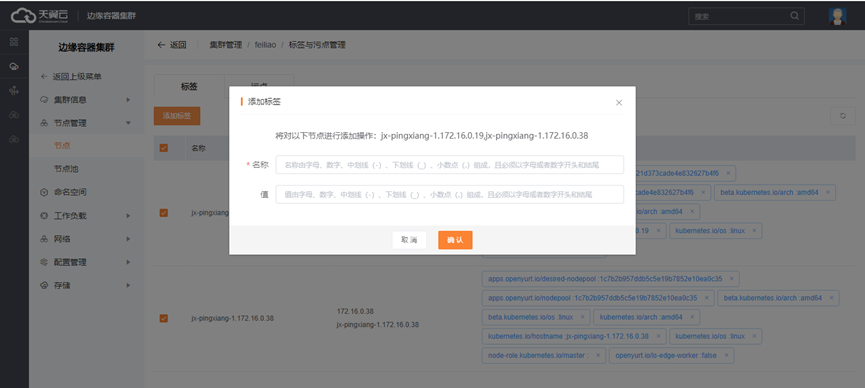Viewport: 865px width, 388px height.
Task: Expand the 配置管理 arrow
Action: click(128, 262)
